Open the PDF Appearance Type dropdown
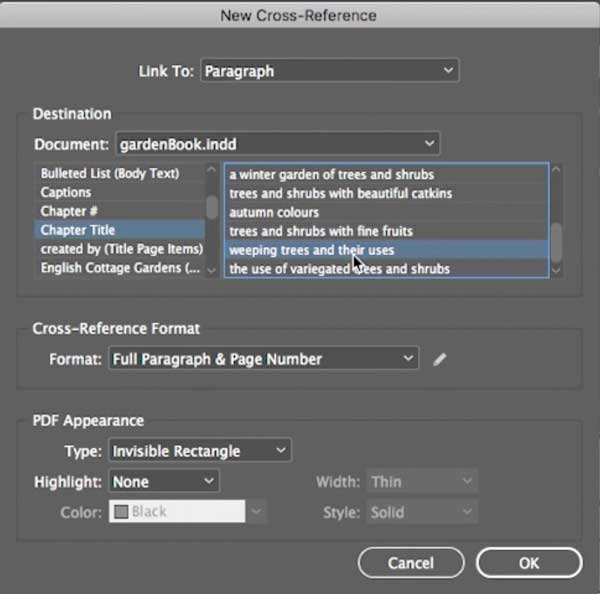 pos(200,451)
